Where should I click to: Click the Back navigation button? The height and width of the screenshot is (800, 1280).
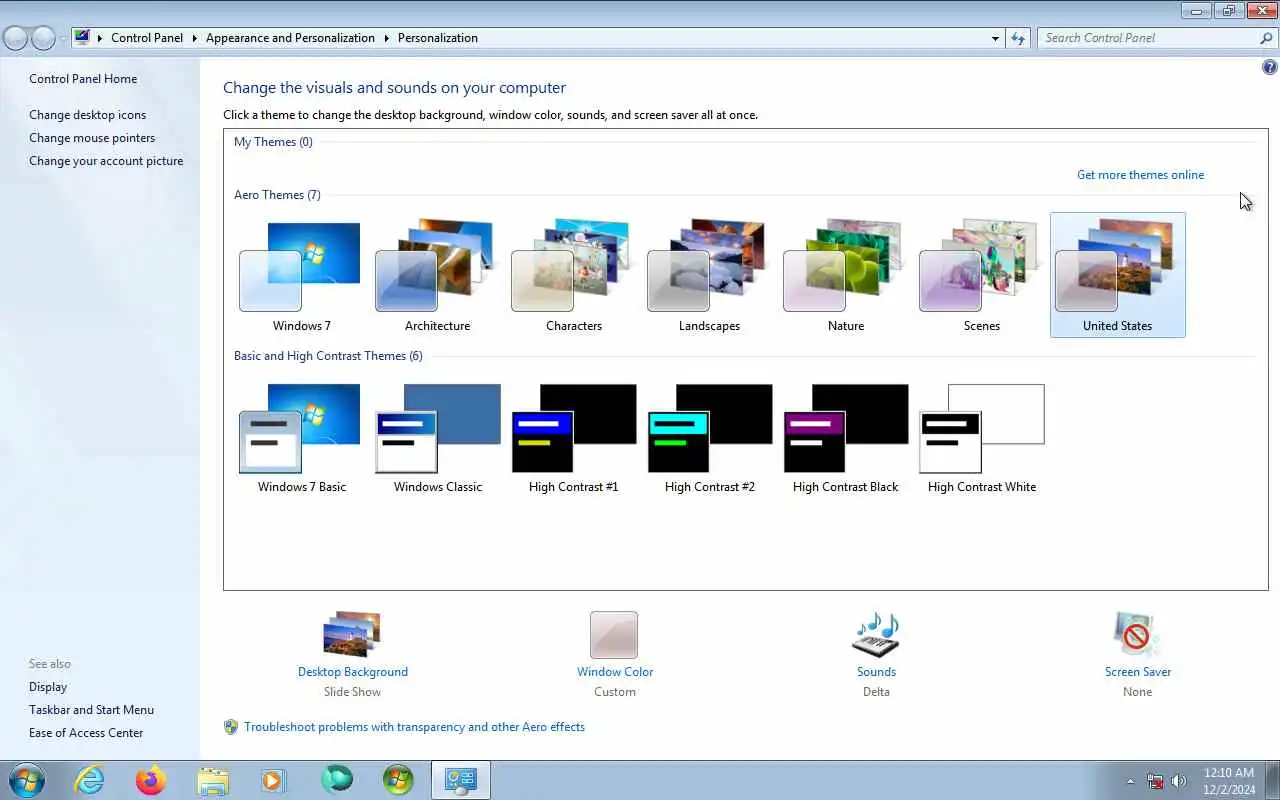(x=15, y=38)
